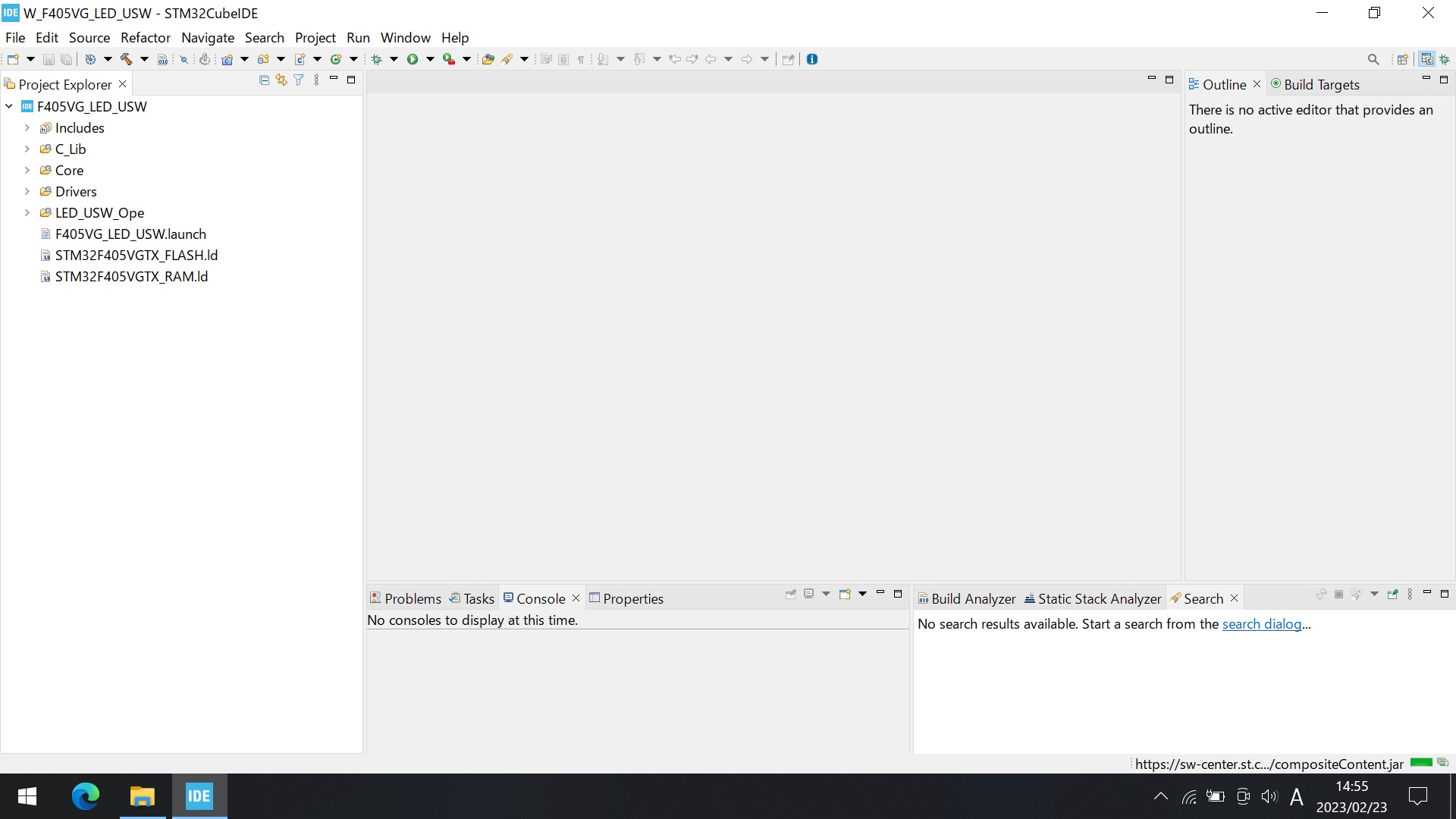Switch to the Build Targets tab

point(1315,84)
